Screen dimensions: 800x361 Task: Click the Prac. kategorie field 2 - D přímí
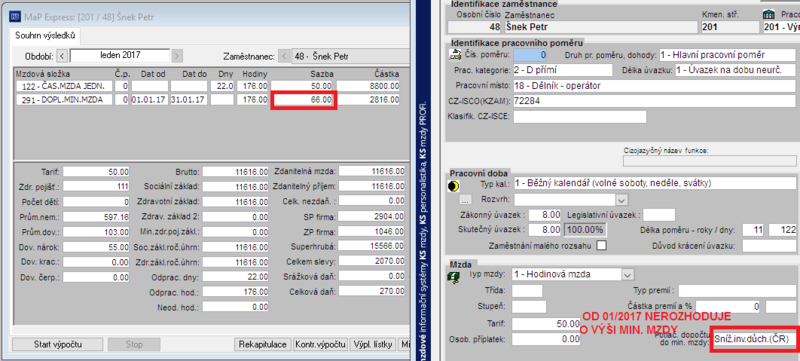coord(562,70)
